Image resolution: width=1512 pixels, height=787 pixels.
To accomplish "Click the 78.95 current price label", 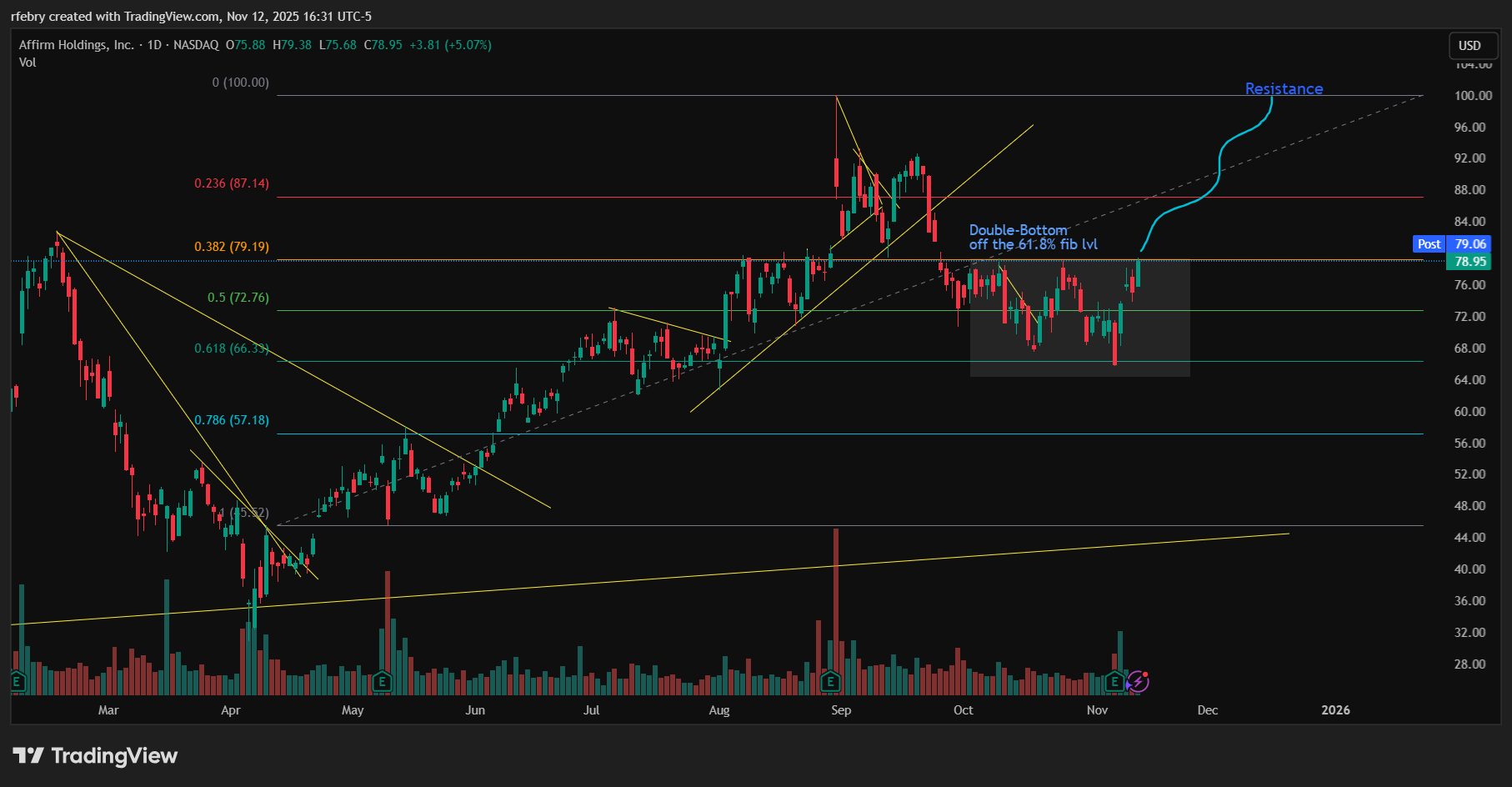I will (x=1470, y=262).
